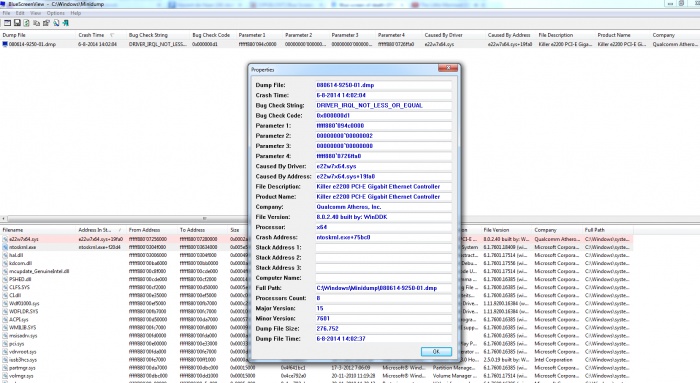Click the File Description field value

[x=383, y=187]
